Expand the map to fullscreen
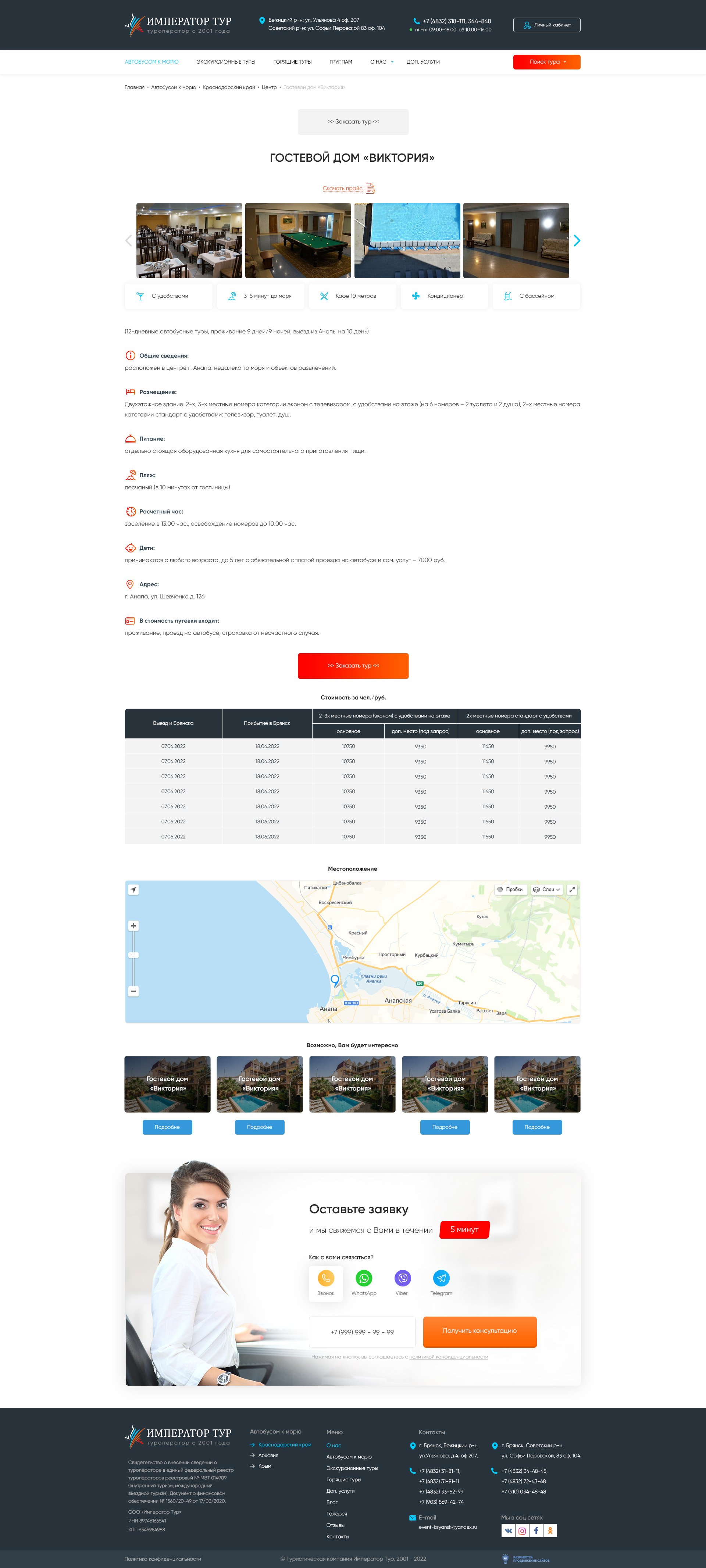 click(x=572, y=889)
